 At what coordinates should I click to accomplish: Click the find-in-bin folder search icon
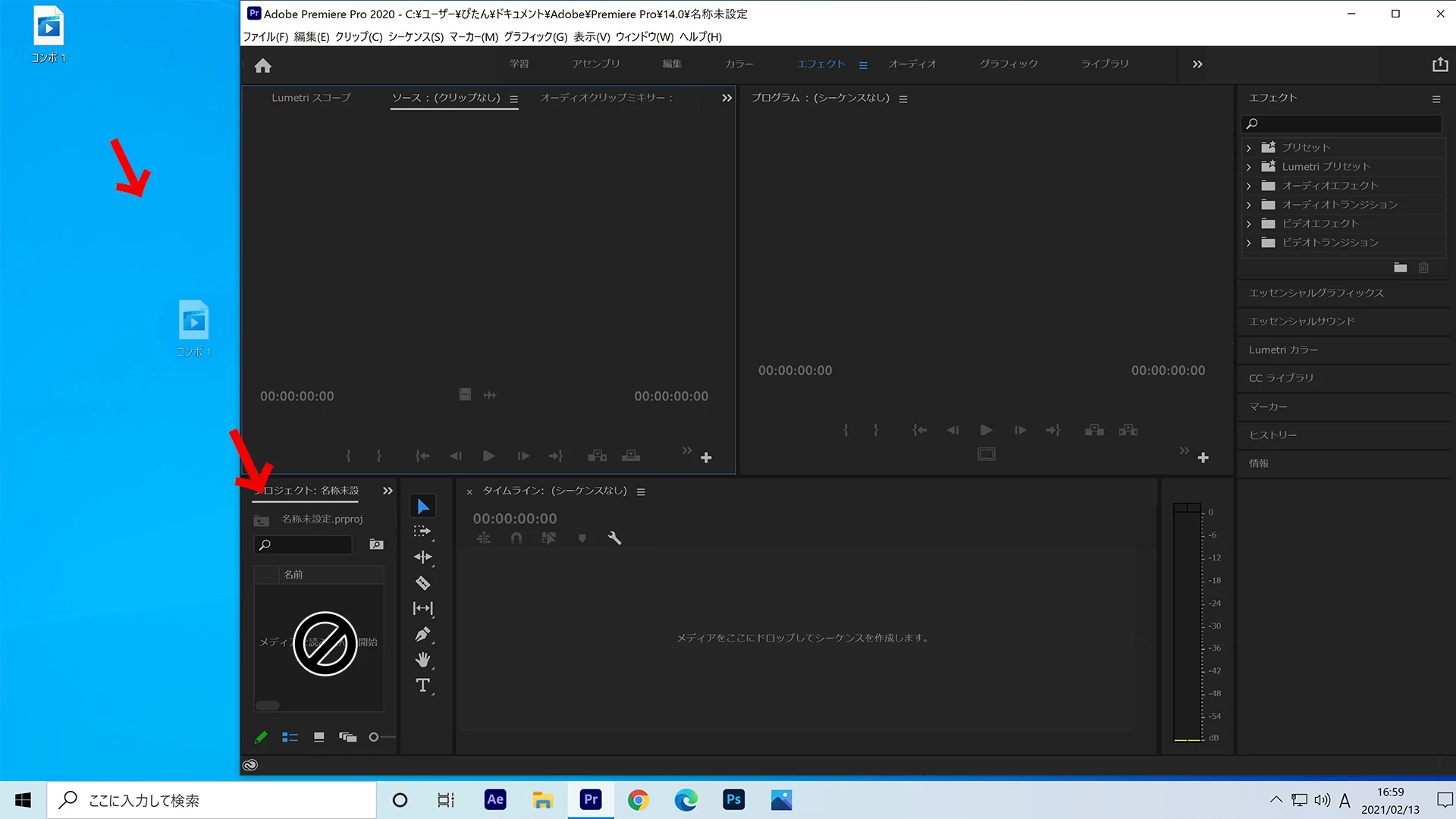click(x=376, y=544)
